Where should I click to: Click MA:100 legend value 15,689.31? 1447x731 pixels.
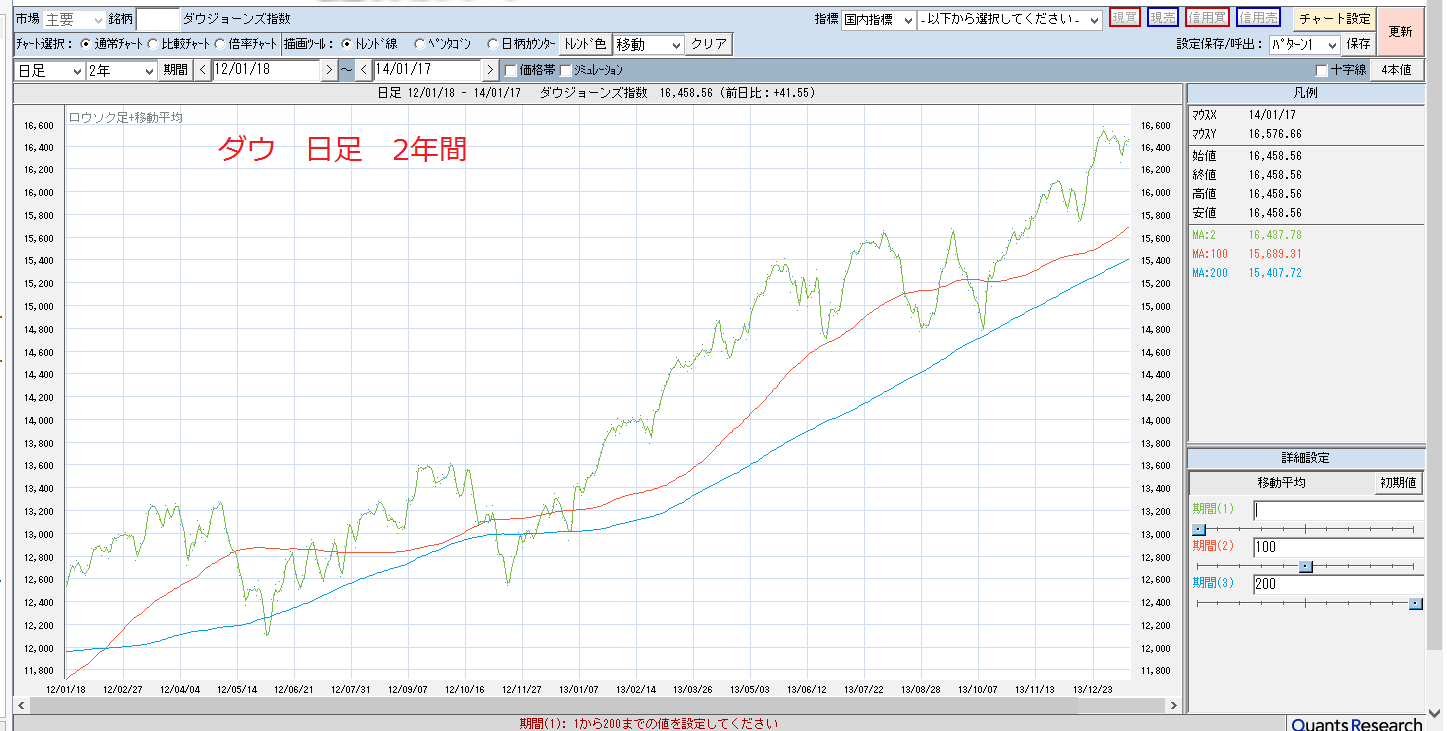[1275, 254]
